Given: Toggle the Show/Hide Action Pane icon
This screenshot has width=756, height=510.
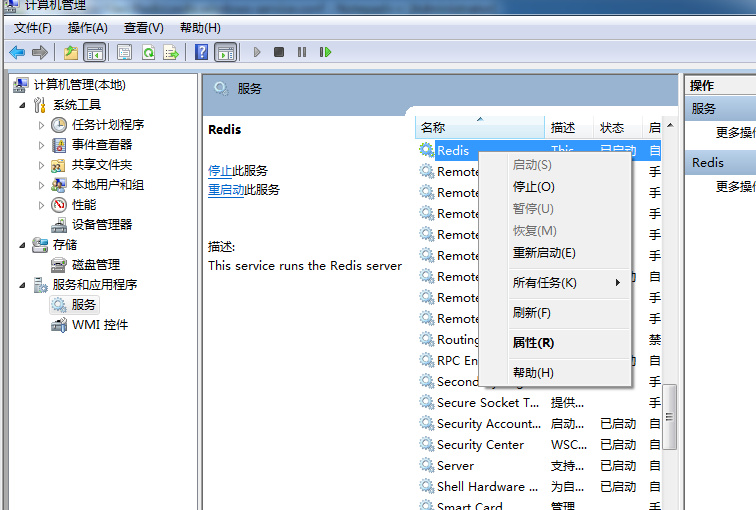Looking at the screenshot, I should (226, 52).
